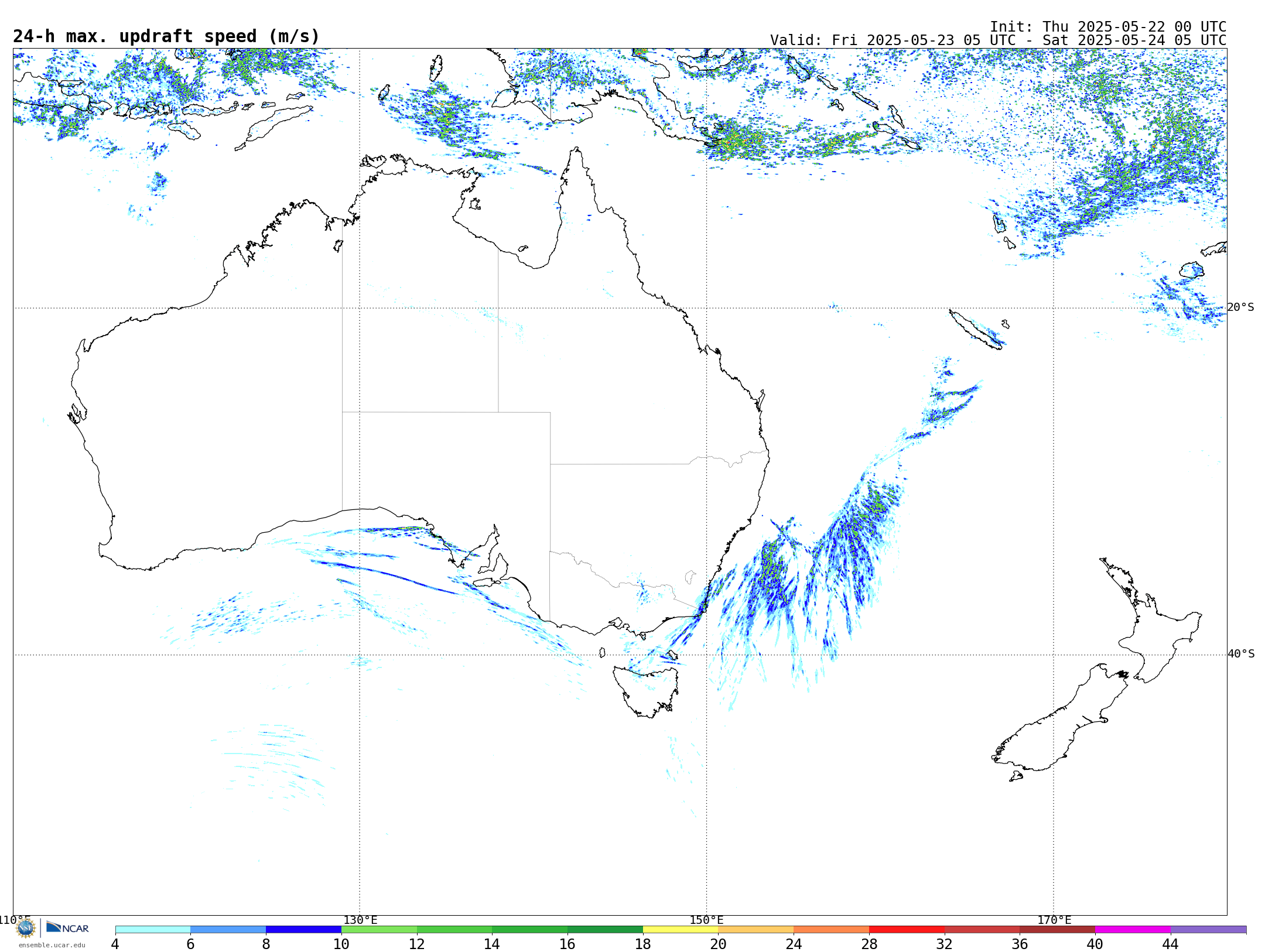Viewport: 1265px width, 952px height.
Task: Click the '24-h max. updraft speed (m/s)' title
Action: pos(166,36)
